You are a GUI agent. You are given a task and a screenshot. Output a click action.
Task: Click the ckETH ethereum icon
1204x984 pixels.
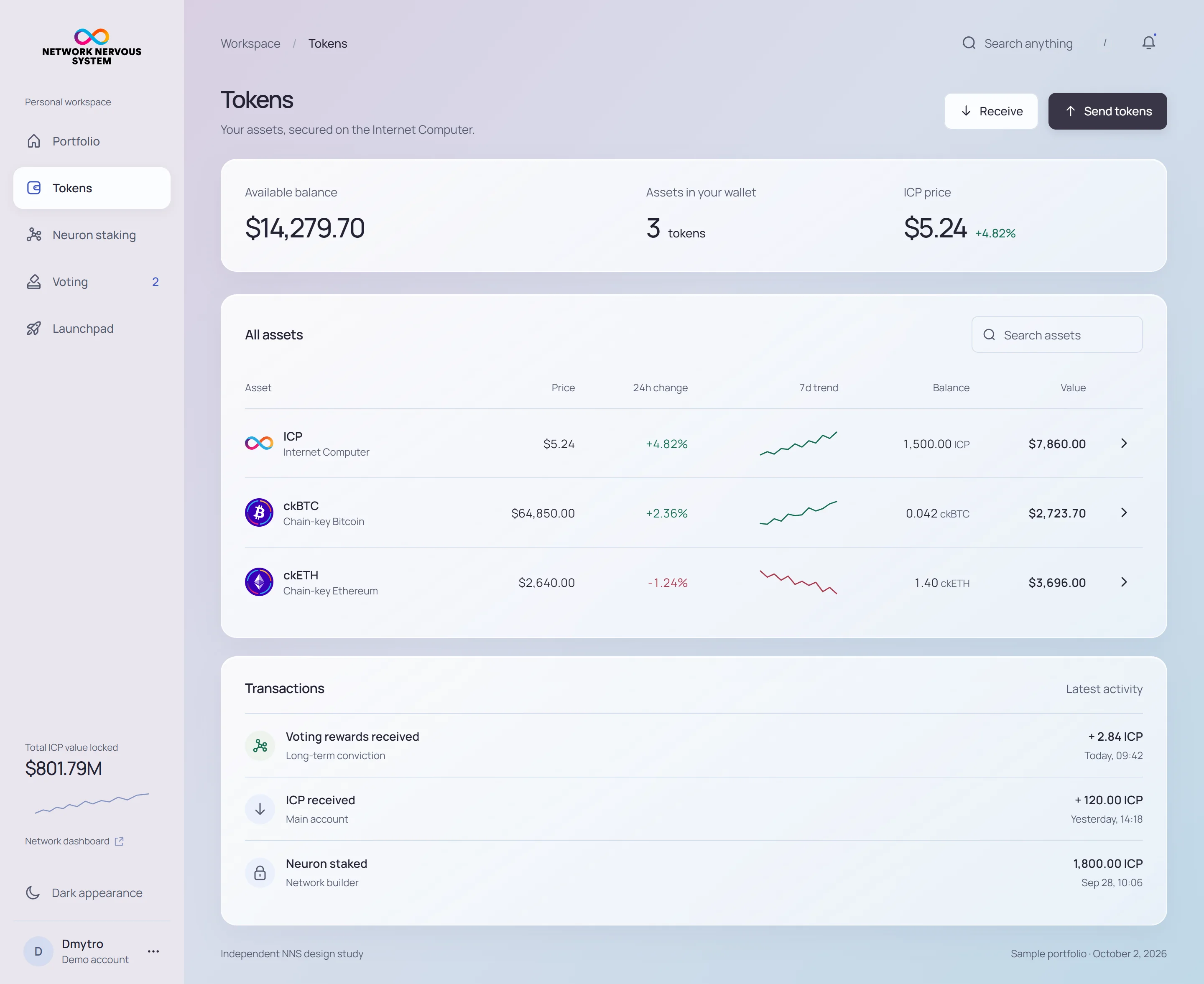point(259,582)
